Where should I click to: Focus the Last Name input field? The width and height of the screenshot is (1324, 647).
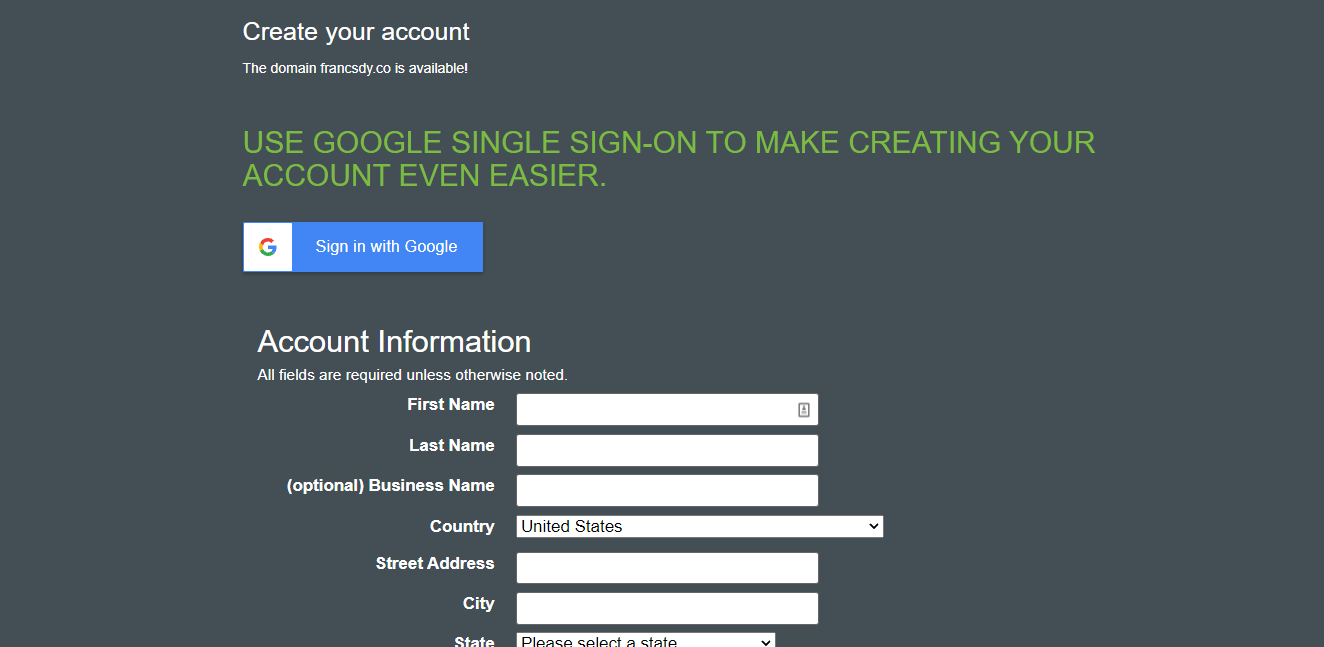667,450
